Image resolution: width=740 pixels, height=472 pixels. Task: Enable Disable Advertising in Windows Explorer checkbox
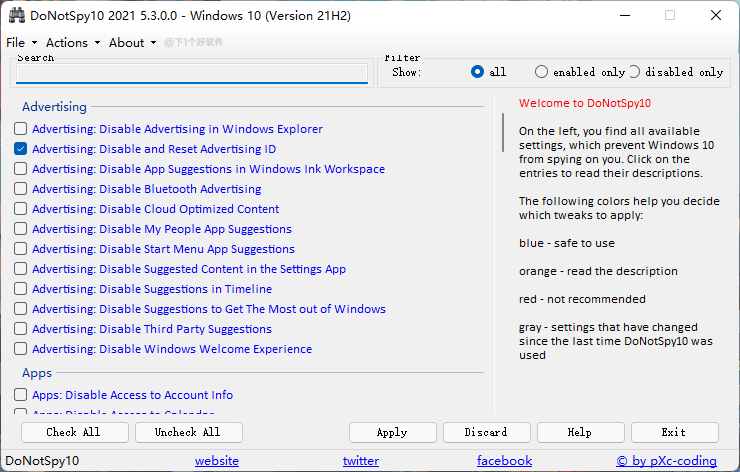coord(21,129)
